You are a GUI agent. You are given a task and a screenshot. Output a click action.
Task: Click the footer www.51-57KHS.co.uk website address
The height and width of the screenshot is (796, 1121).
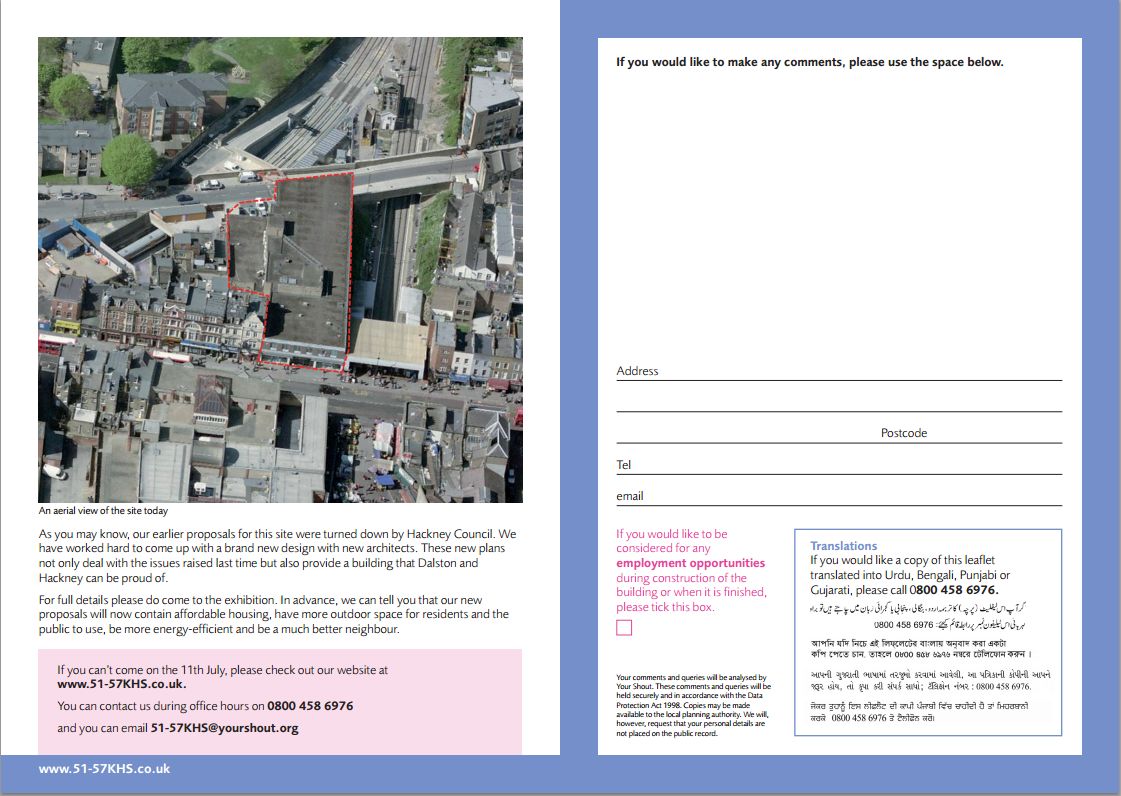104,769
